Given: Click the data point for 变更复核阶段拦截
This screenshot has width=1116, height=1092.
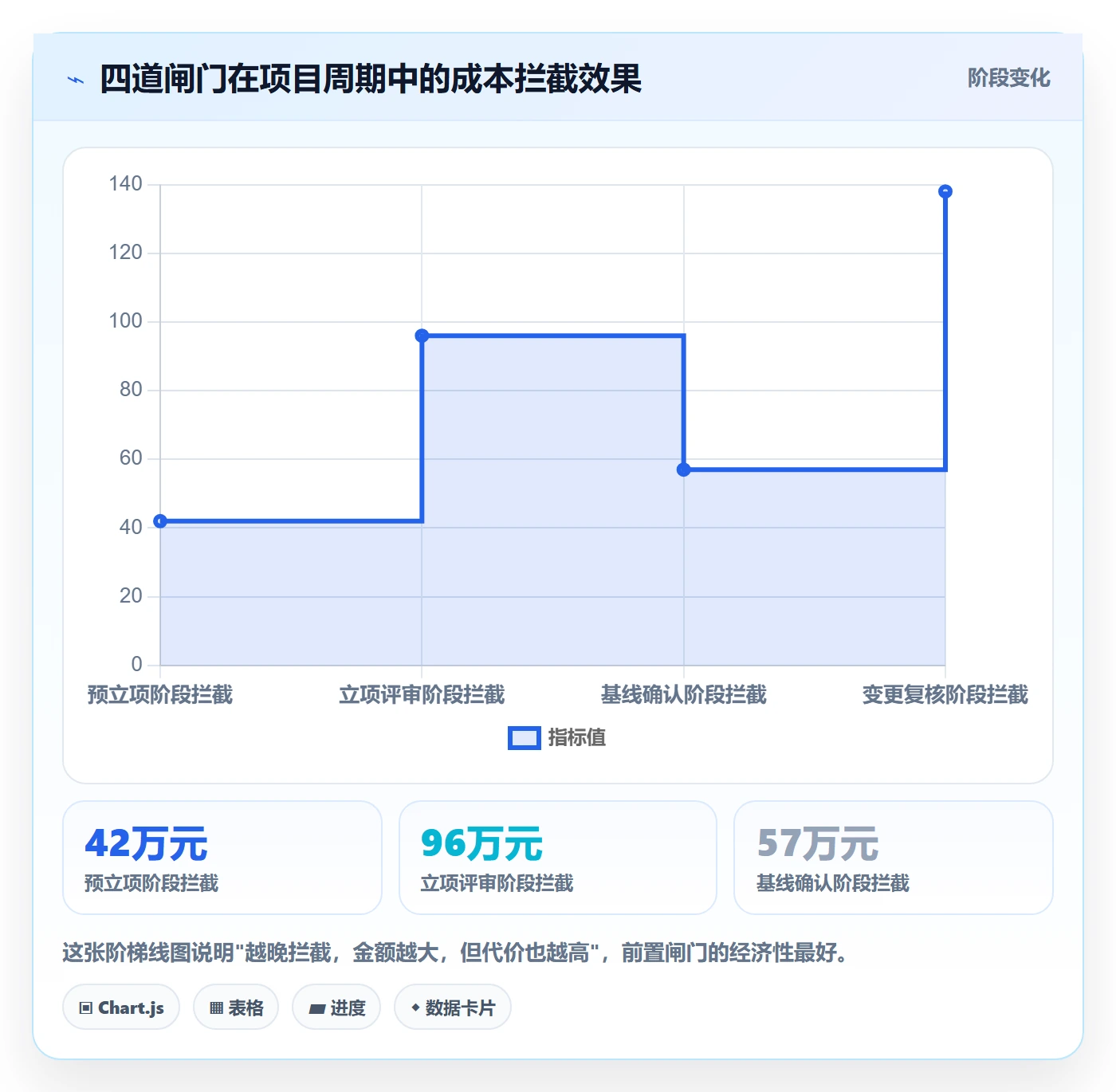Looking at the screenshot, I should click(x=945, y=191).
